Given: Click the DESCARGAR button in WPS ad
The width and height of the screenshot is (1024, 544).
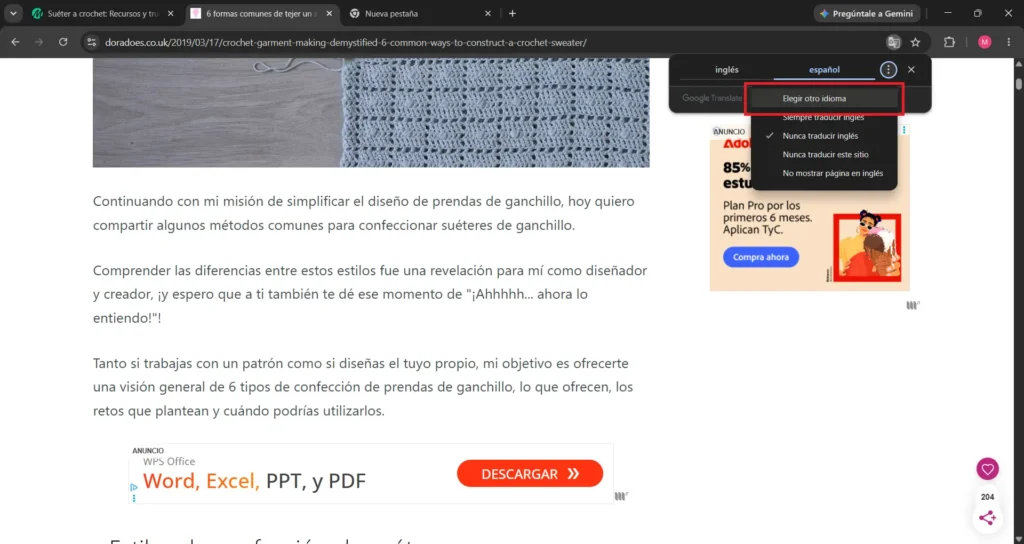Looking at the screenshot, I should (530, 473).
